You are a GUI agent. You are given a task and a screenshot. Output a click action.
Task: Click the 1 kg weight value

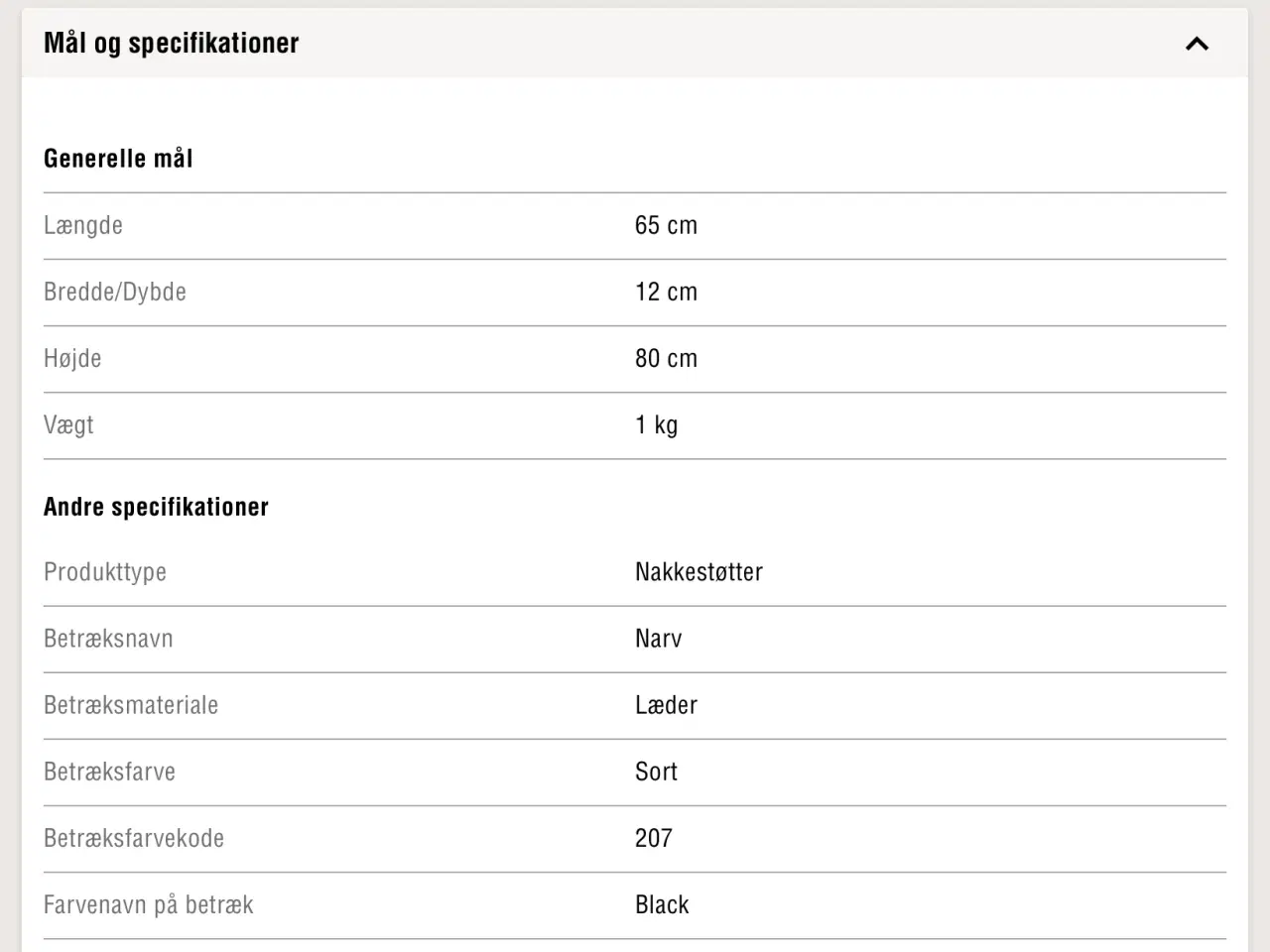656,424
